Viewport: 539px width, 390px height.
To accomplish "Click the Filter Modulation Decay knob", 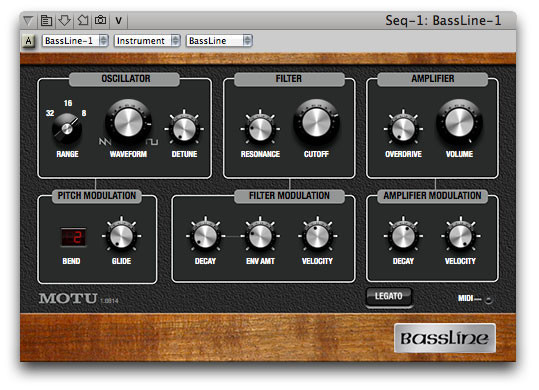I will pyautogui.click(x=205, y=236).
